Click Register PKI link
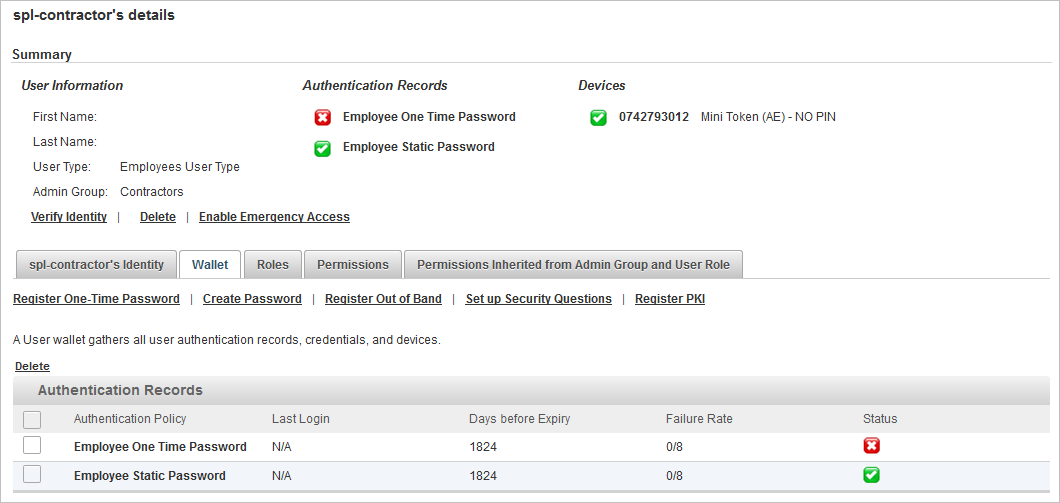Screen dimensions: 1060x503 pyautogui.click(x=670, y=299)
